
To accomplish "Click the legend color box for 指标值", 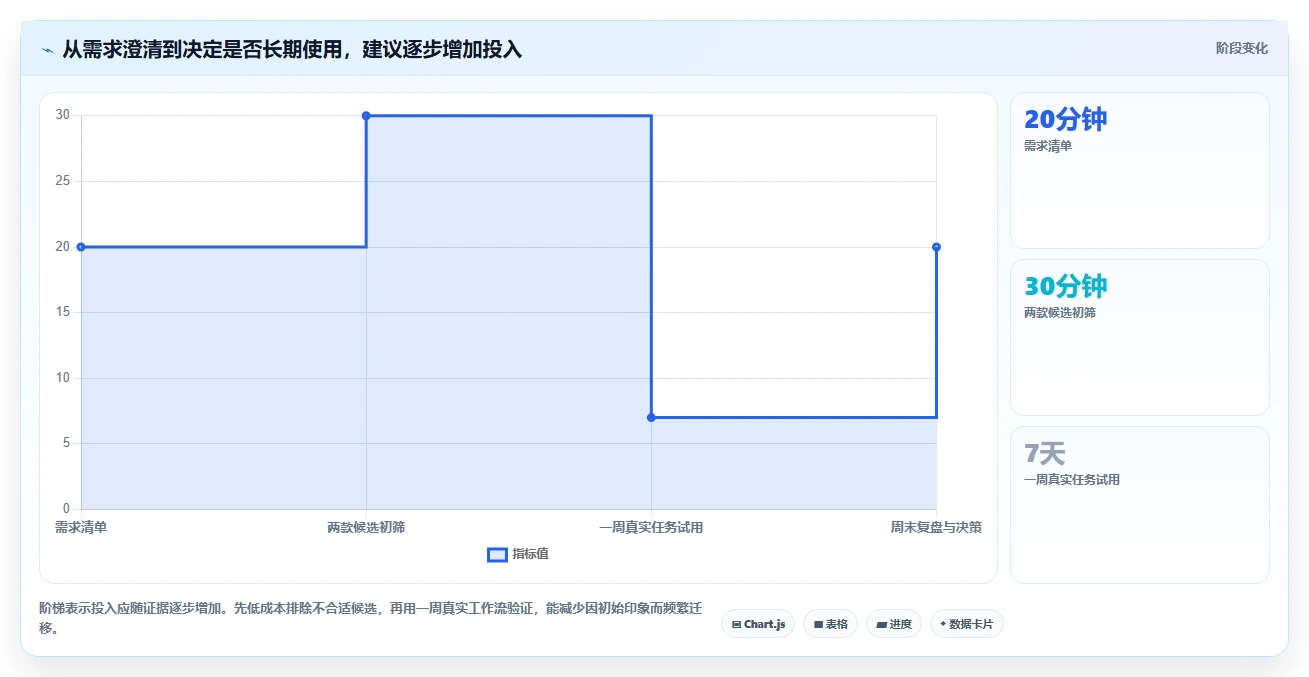I will click(497, 555).
